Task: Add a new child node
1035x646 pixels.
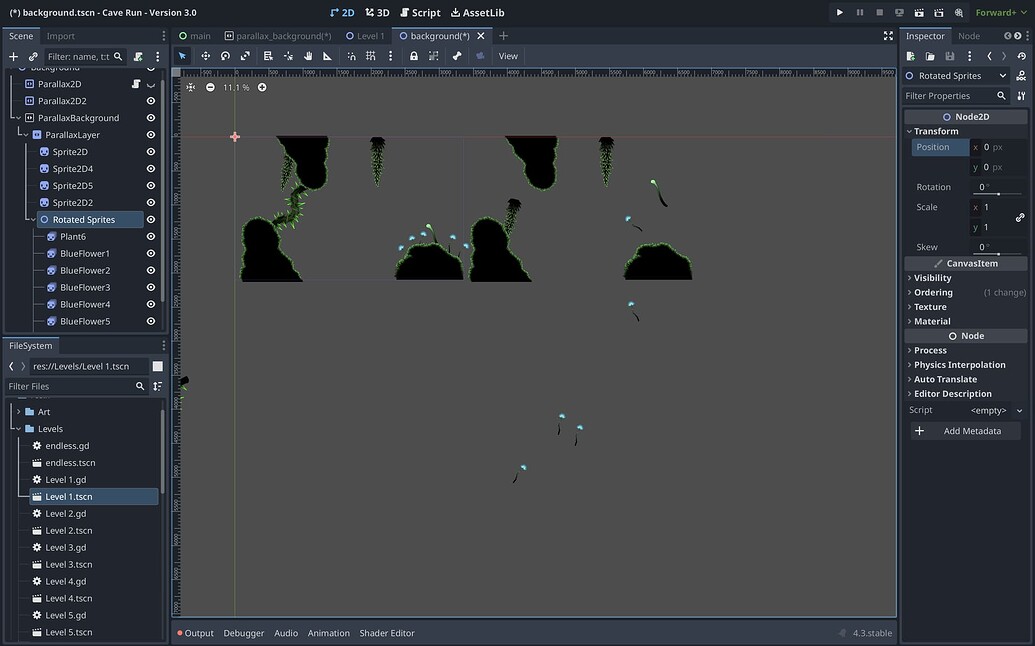Action: click(x=13, y=56)
